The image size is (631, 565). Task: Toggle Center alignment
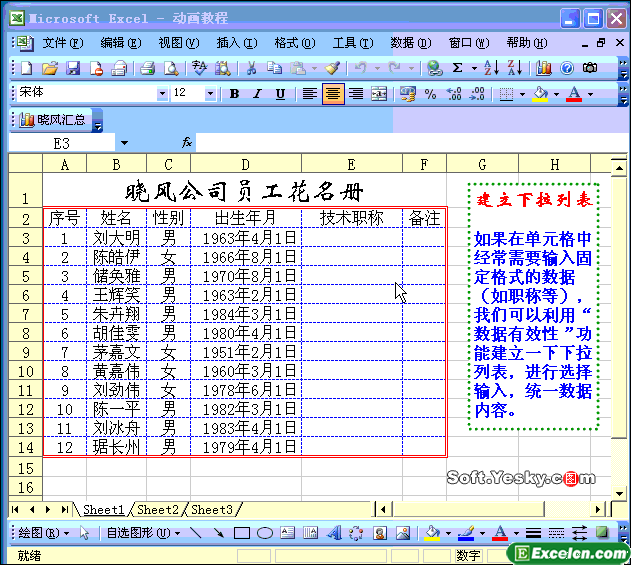333,94
